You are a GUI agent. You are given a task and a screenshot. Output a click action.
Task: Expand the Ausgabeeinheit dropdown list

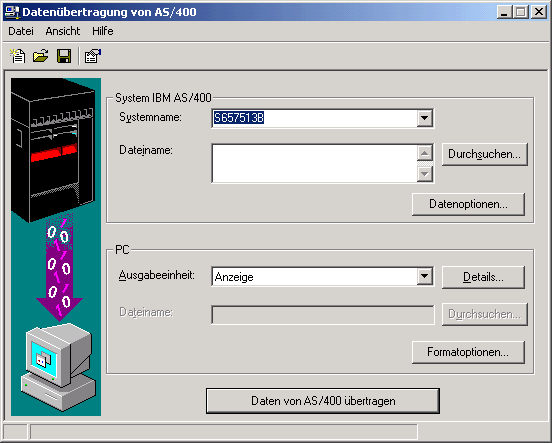pos(425,276)
